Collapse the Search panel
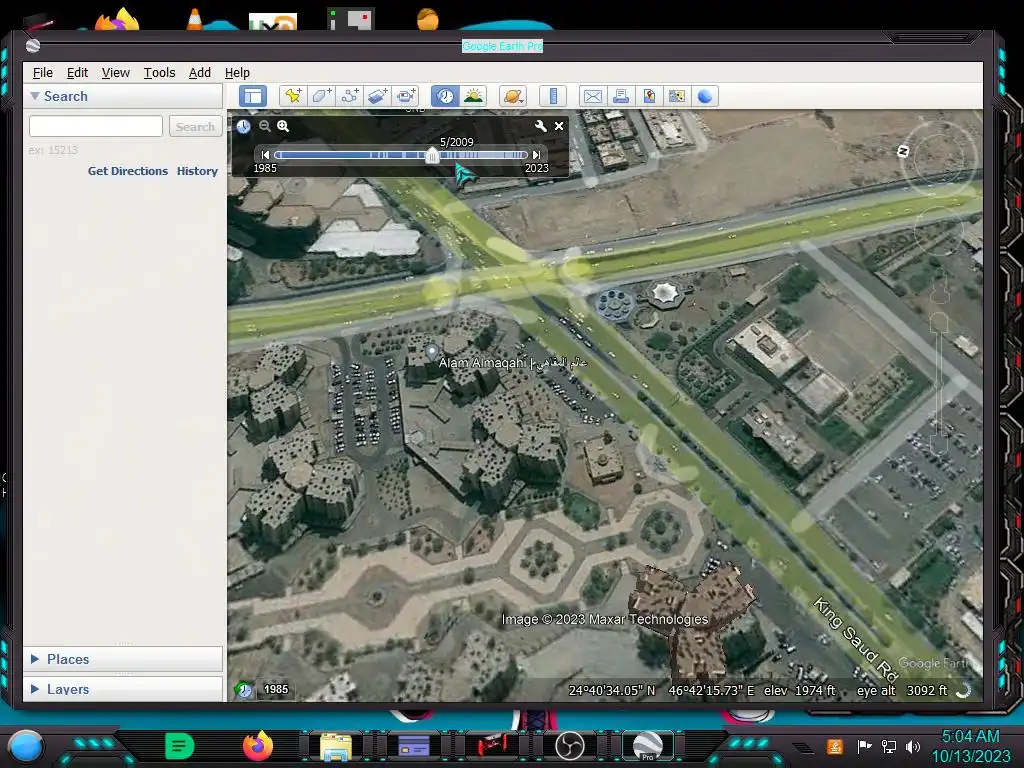 coord(35,96)
